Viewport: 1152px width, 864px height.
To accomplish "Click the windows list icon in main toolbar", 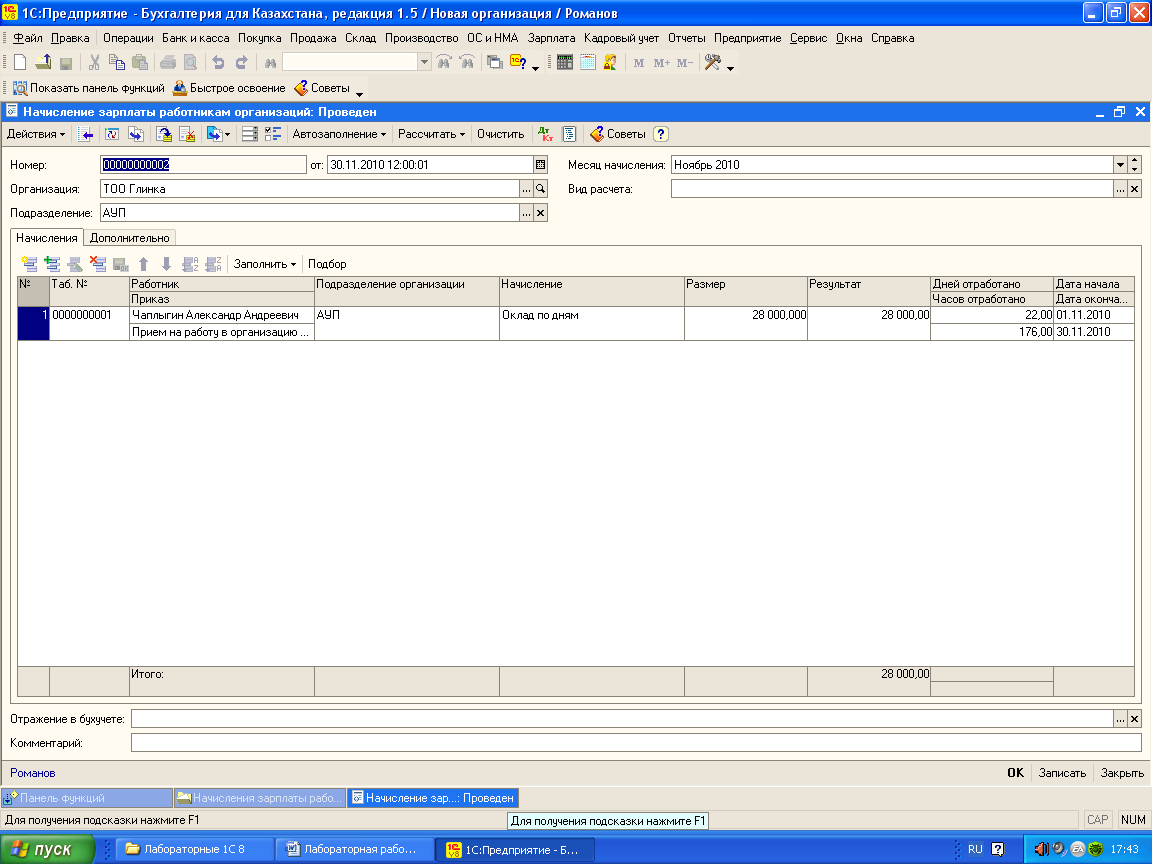I will pos(494,63).
